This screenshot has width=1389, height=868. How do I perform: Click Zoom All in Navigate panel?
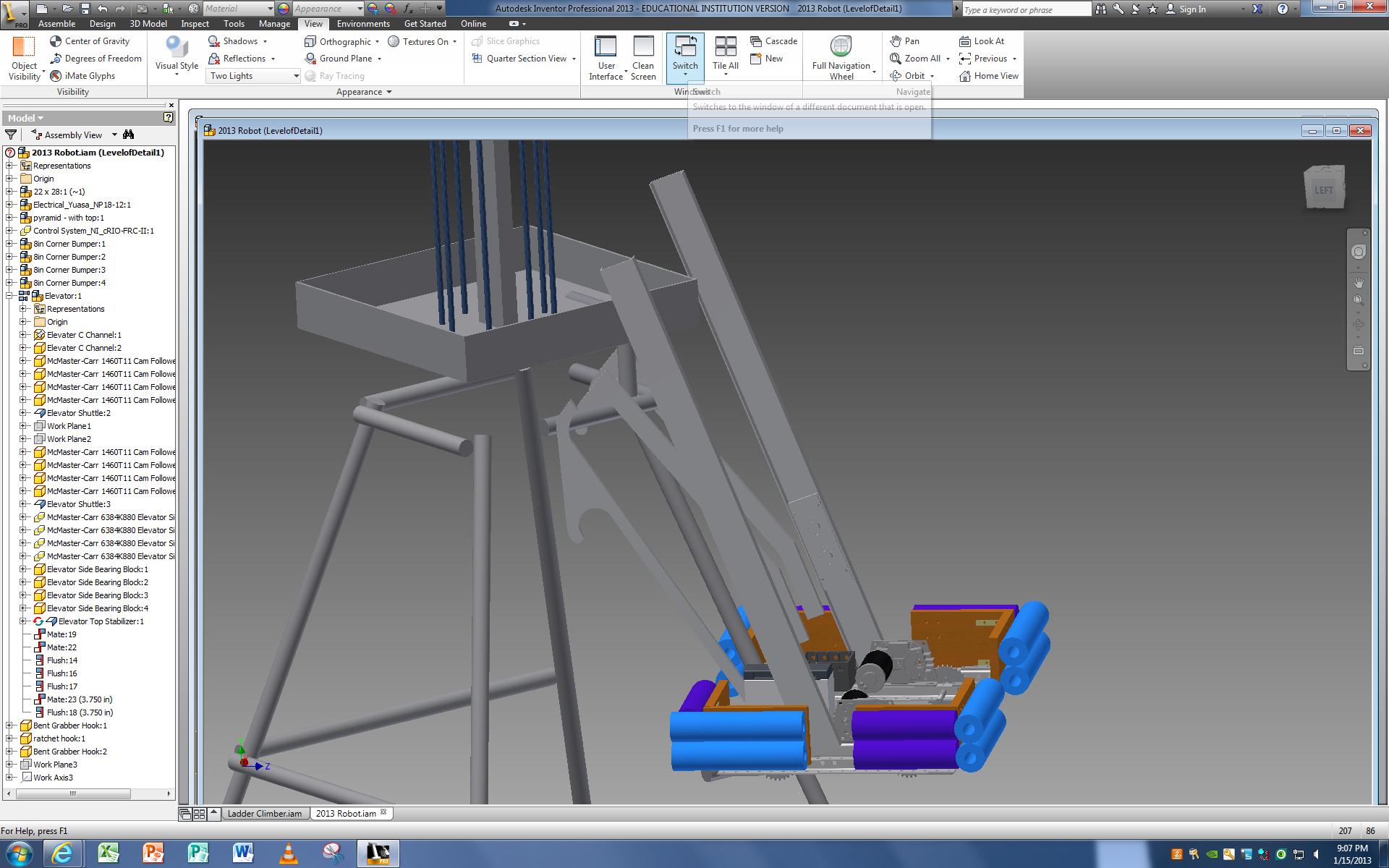[x=915, y=59]
